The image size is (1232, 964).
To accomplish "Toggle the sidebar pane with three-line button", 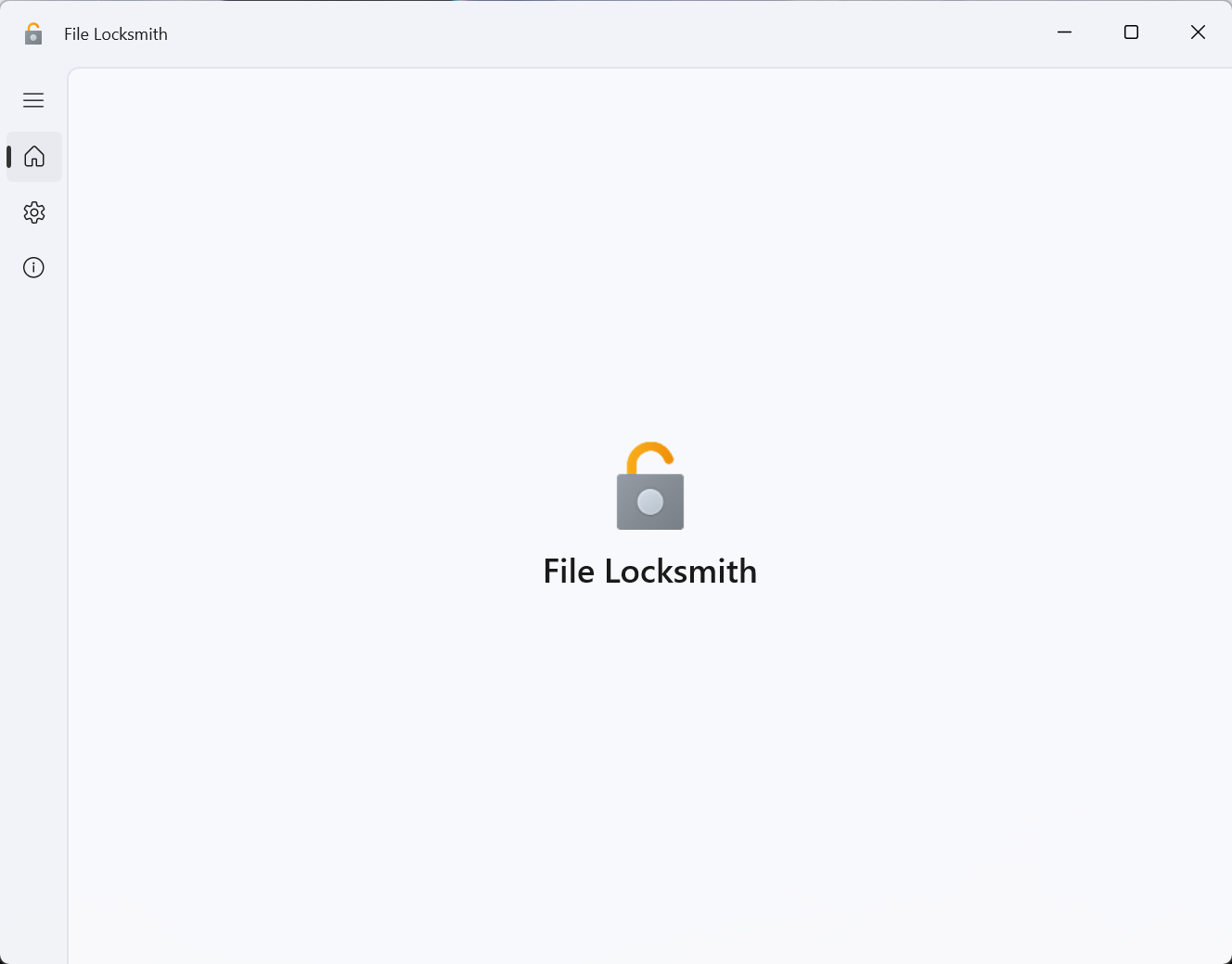I will tap(33, 100).
